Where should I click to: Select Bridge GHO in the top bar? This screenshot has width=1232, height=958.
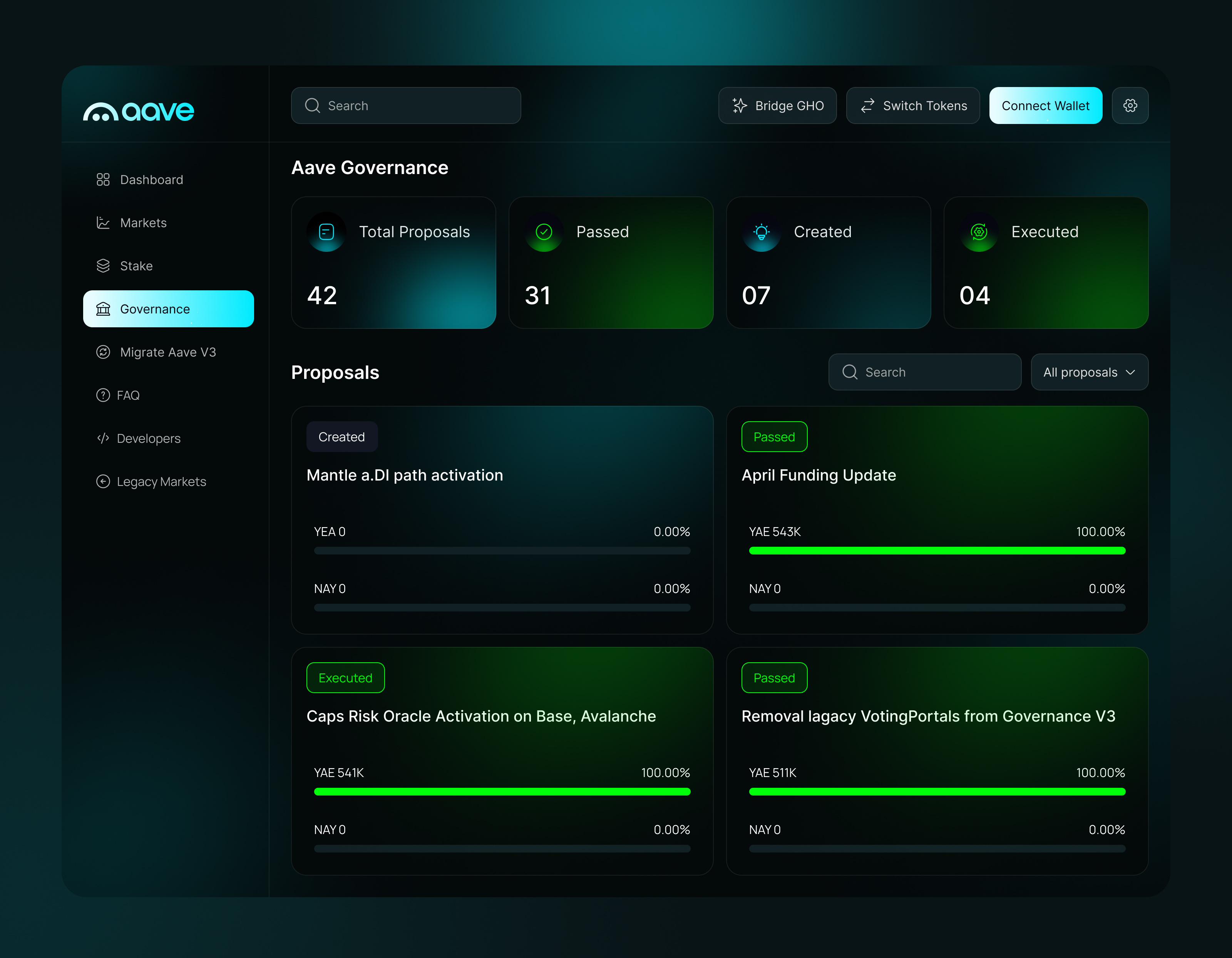777,105
